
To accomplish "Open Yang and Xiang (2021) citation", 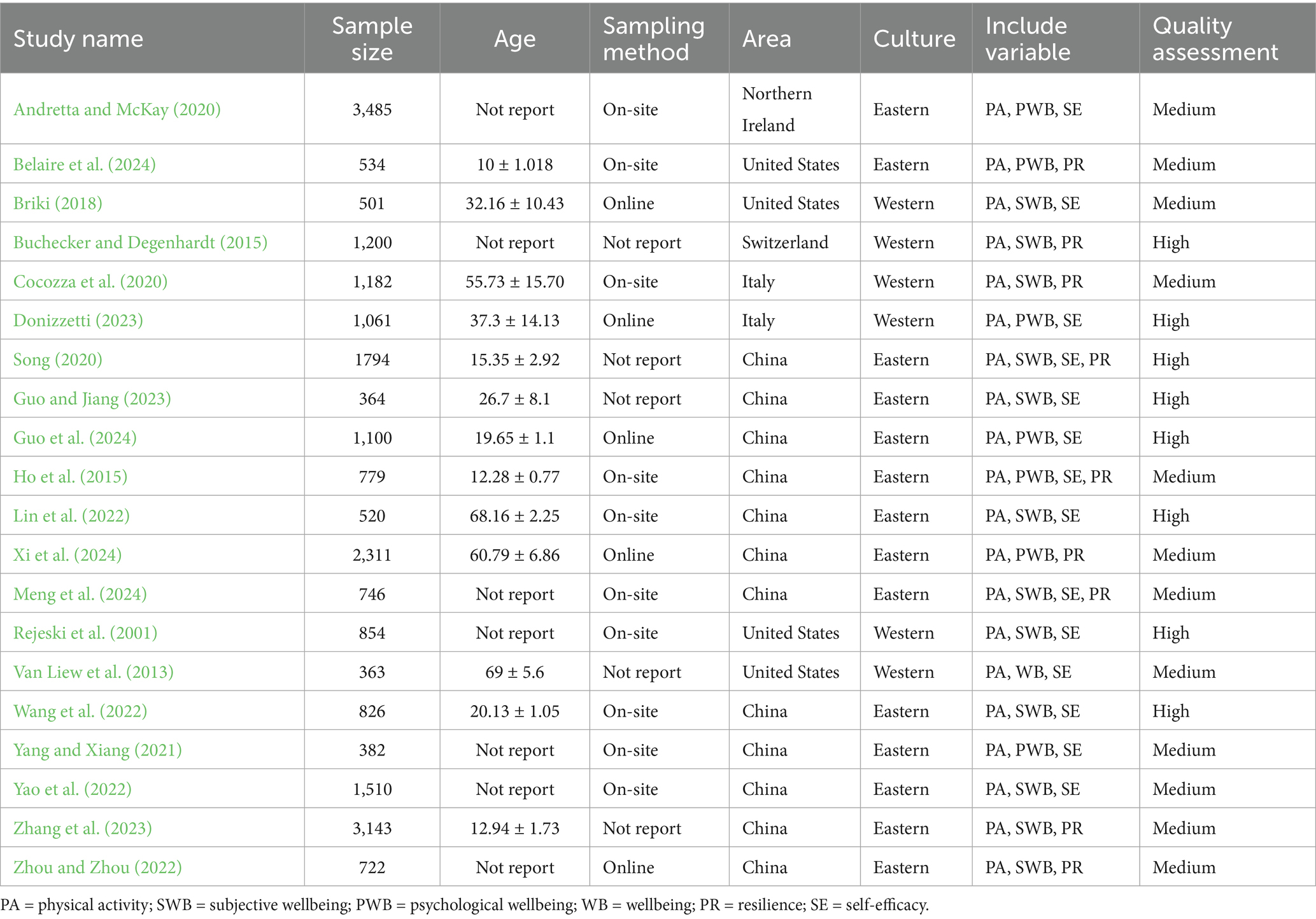I will coord(98,750).
